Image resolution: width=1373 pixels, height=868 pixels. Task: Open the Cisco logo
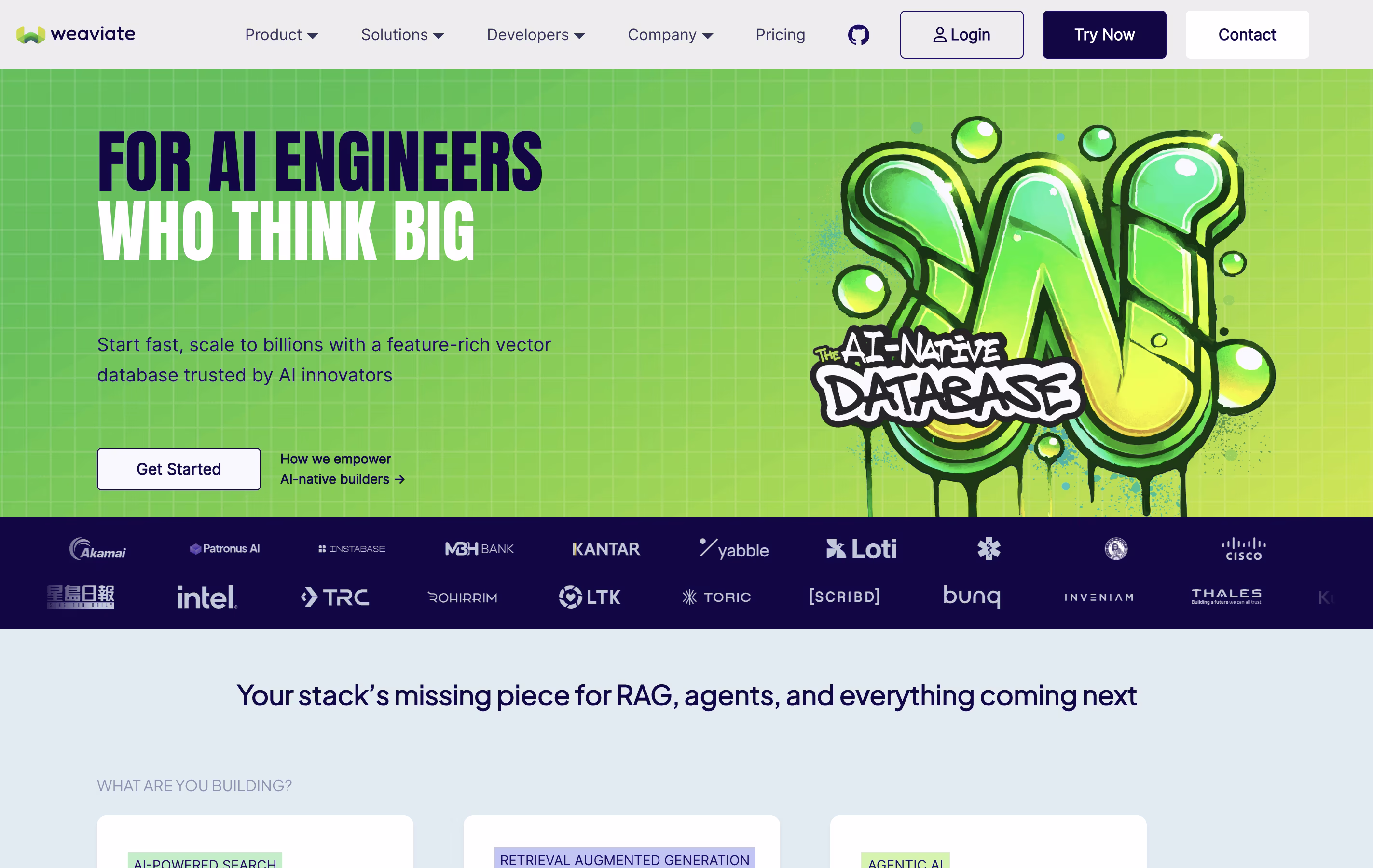point(1244,549)
